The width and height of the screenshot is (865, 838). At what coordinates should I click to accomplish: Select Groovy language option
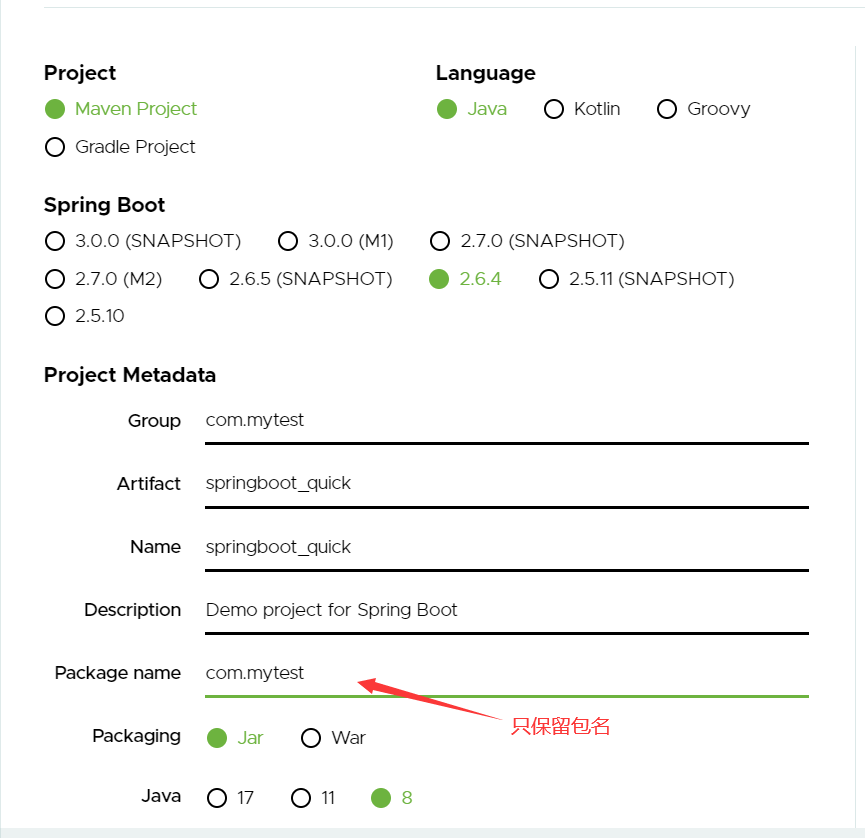click(667, 109)
